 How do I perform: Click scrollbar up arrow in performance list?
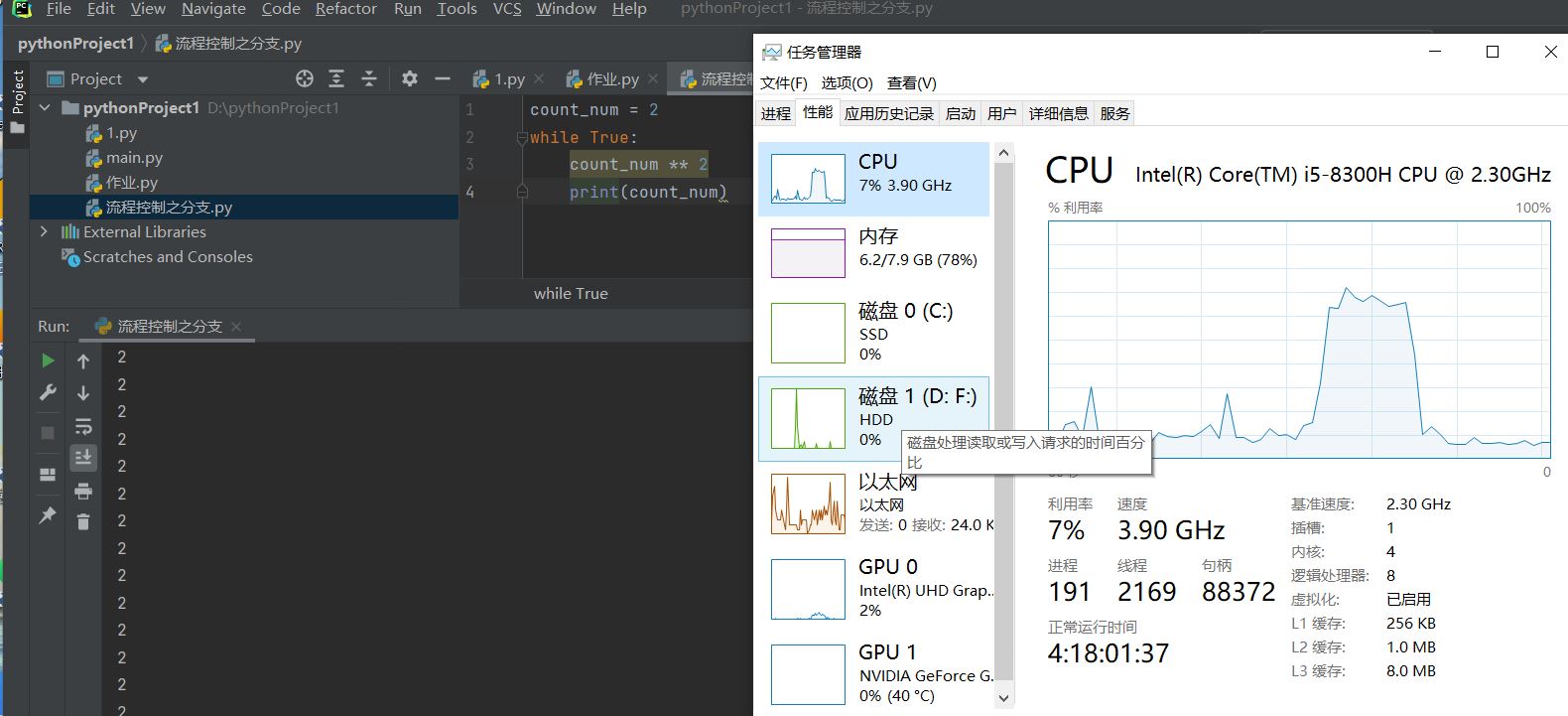pyautogui.click(x=1003, y=153)
